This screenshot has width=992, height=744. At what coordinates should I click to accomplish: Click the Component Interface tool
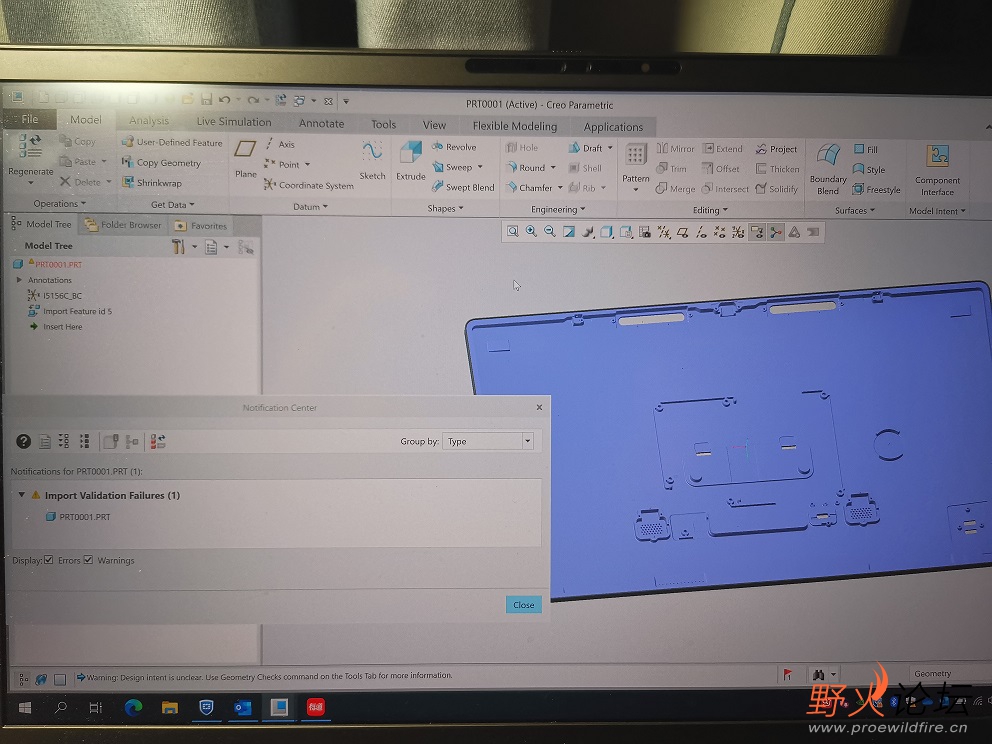(x=937, y=170)
